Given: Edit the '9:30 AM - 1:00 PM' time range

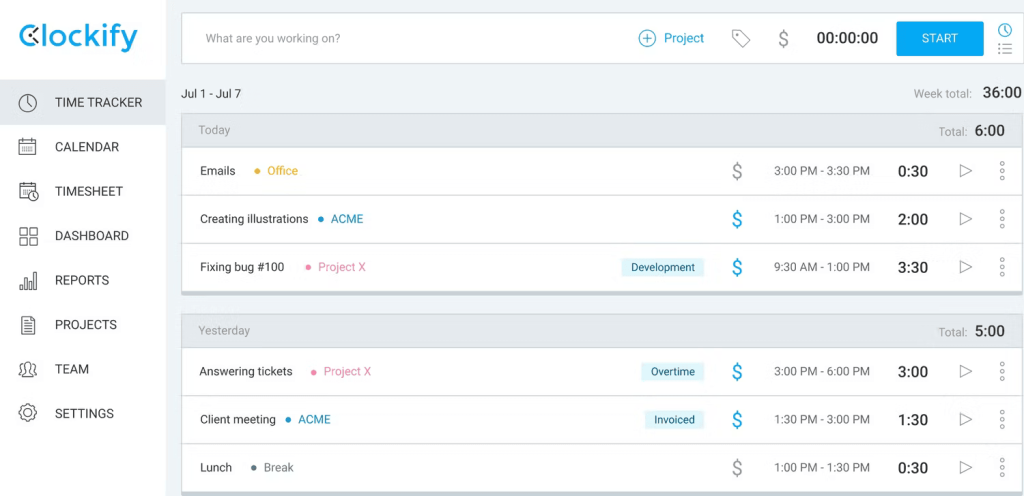Looking at the screenshot, I should tap(822, 267).
